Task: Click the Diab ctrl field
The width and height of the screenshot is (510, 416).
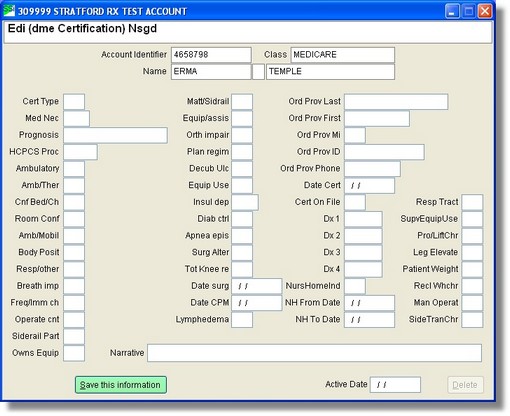Action: click(x=242, y=219)
